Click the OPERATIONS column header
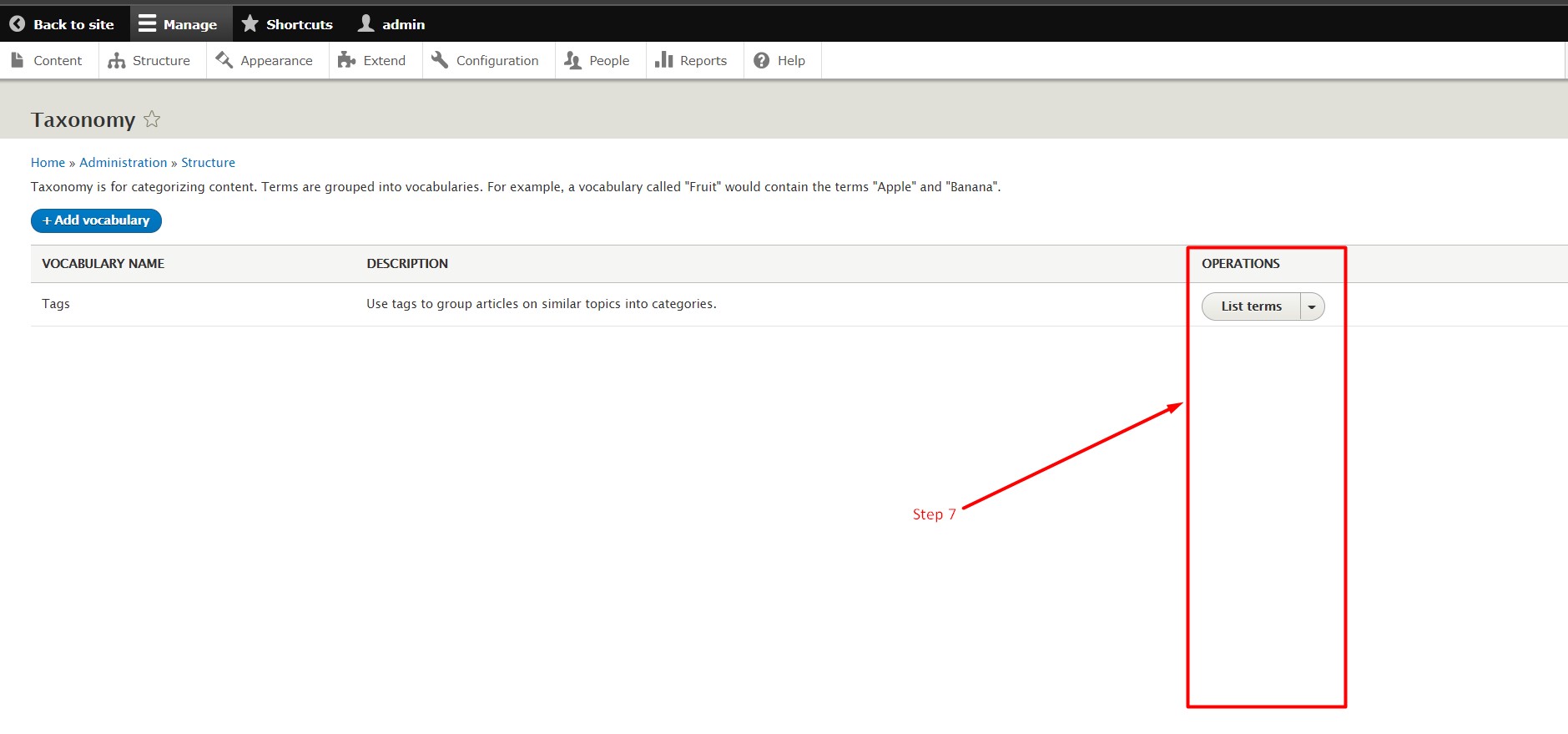 click(1240, 264)
